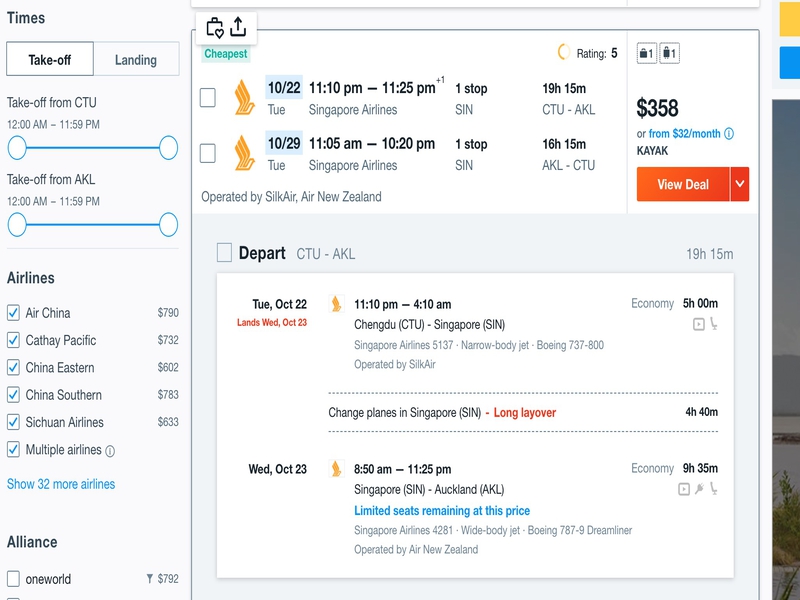The image size is (800, 600).
Task: Click seat icon on Chengdu-Singapore leg
Action: pyautogui.click(x=713, y=324)
